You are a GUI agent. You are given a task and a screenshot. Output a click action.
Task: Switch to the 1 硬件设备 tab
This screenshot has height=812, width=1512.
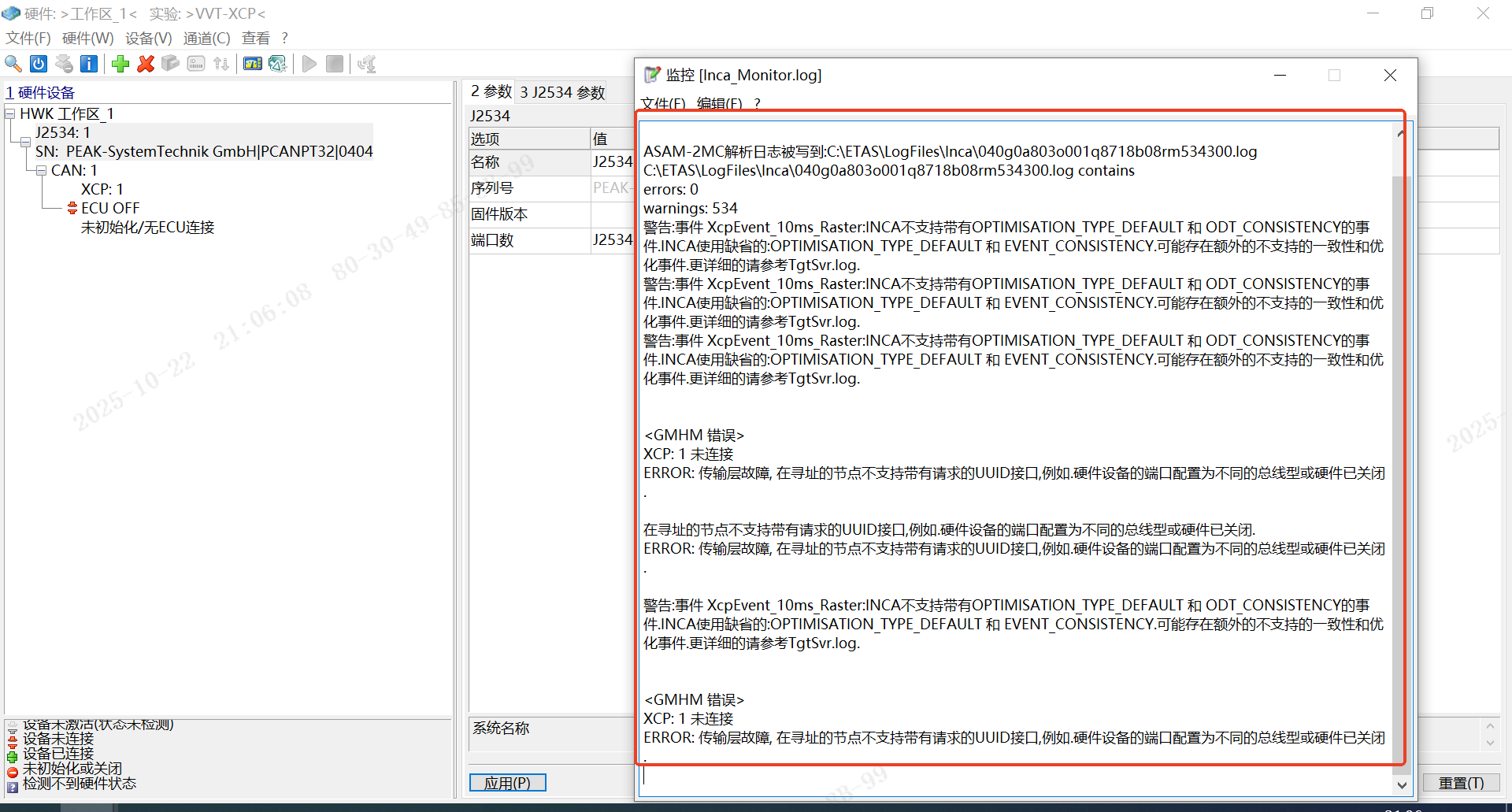[x=40, y=93]
